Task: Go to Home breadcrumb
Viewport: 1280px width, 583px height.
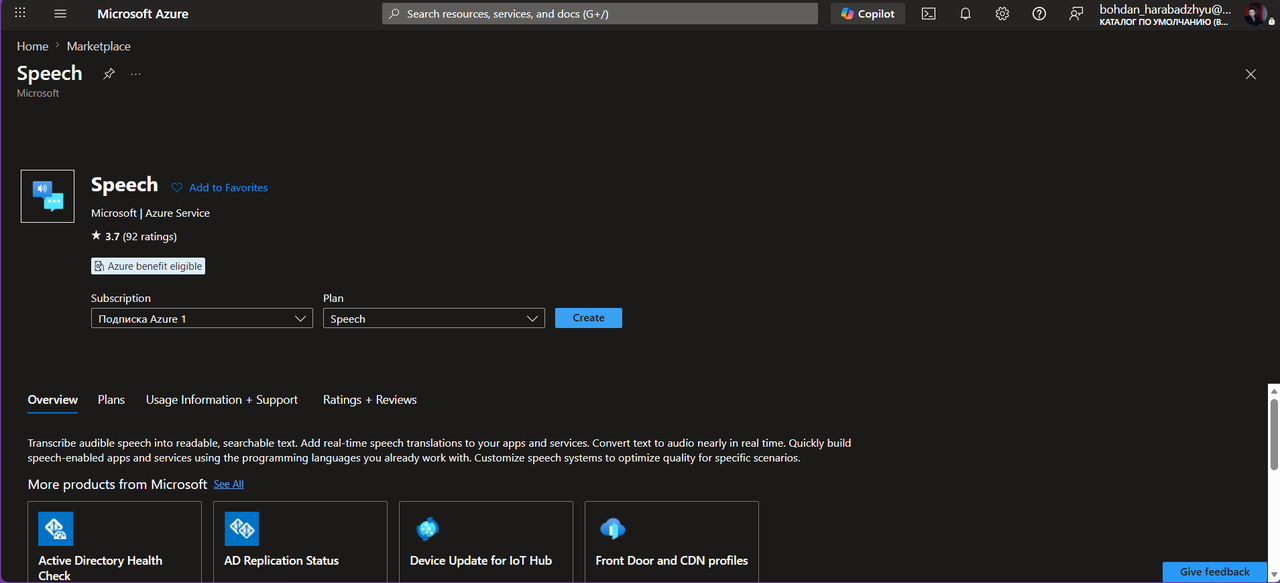Action: pos(32,46)
